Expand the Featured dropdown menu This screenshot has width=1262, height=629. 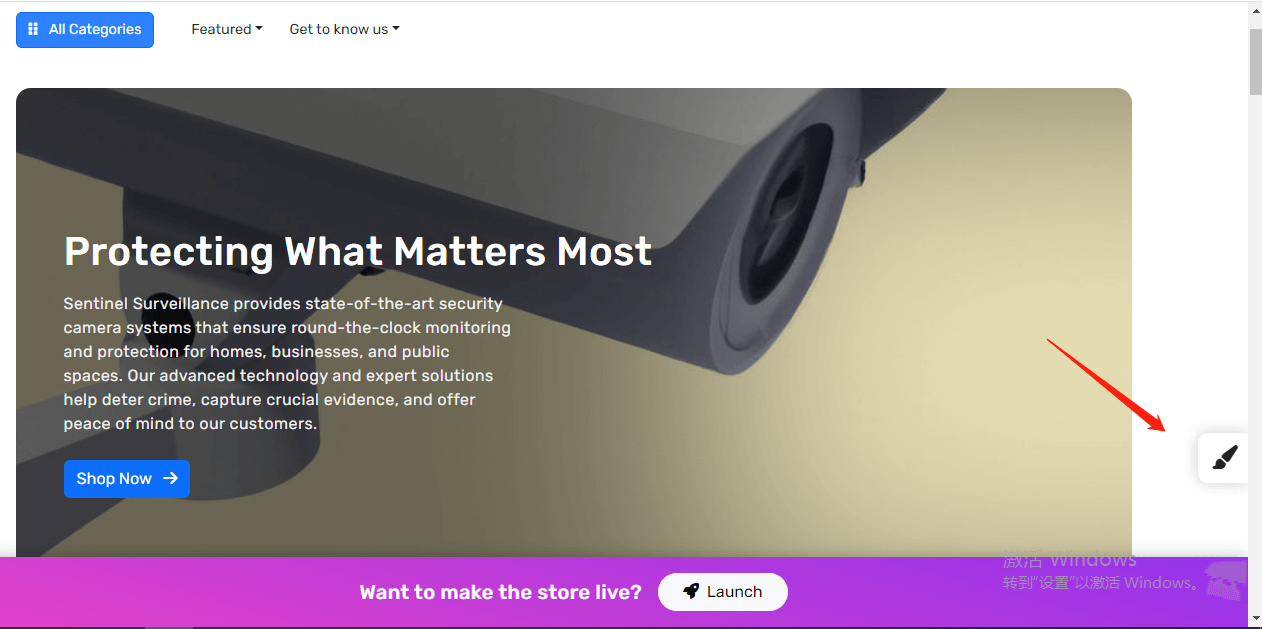(227, 29)
